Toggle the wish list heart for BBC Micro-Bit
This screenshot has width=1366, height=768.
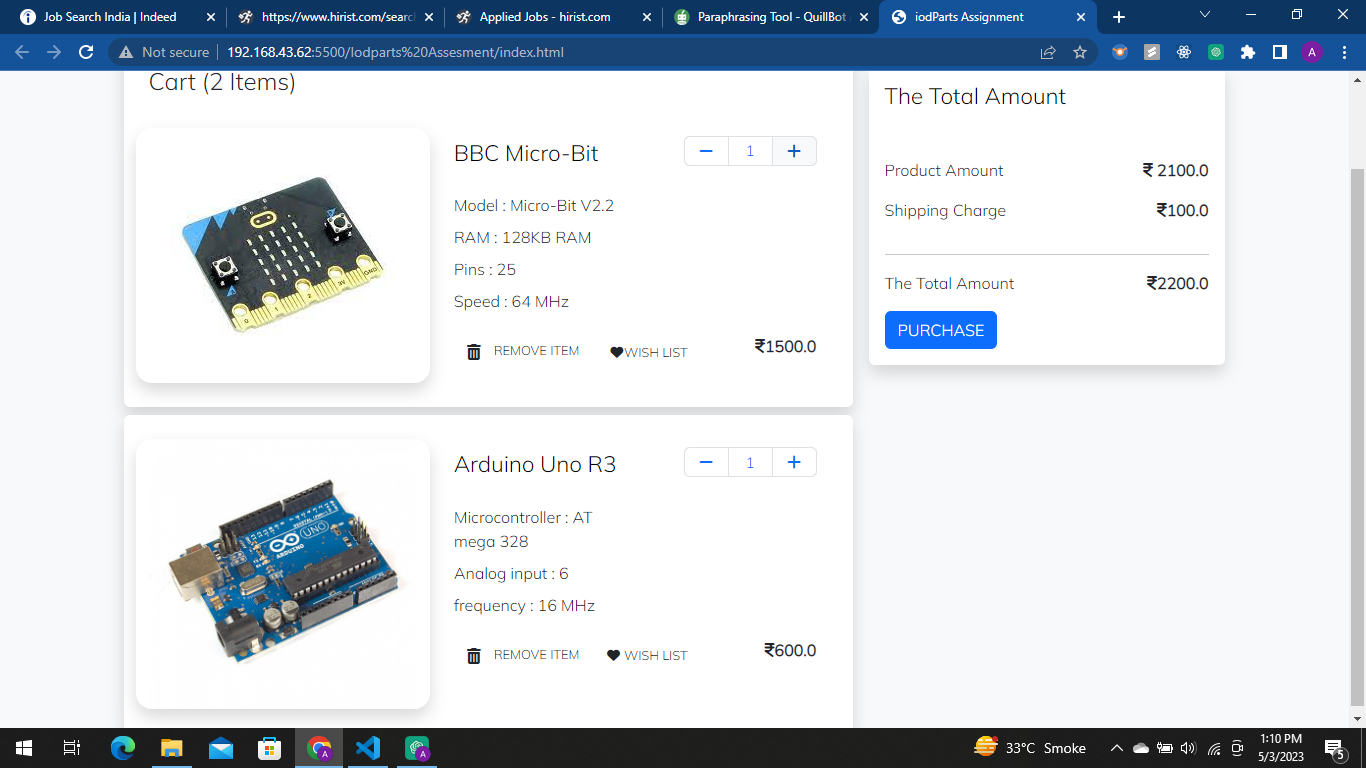[x=617, y=351]
